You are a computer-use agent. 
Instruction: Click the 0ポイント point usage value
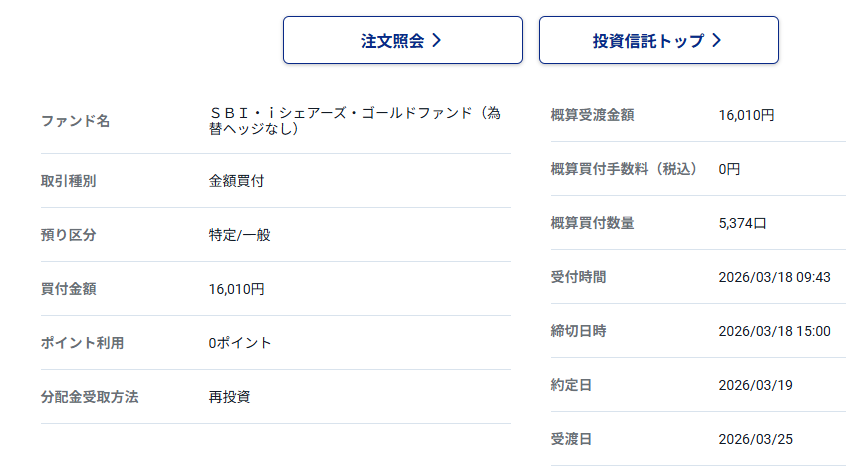[240, 343]
